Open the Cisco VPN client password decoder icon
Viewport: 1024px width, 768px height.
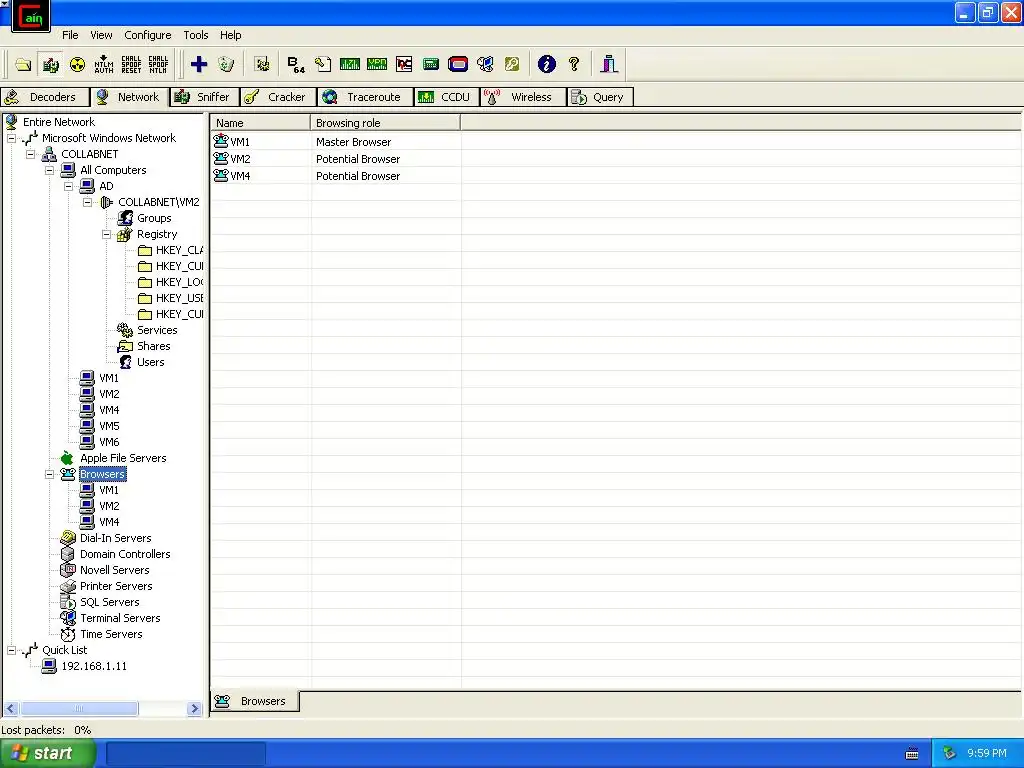(377, 64)
